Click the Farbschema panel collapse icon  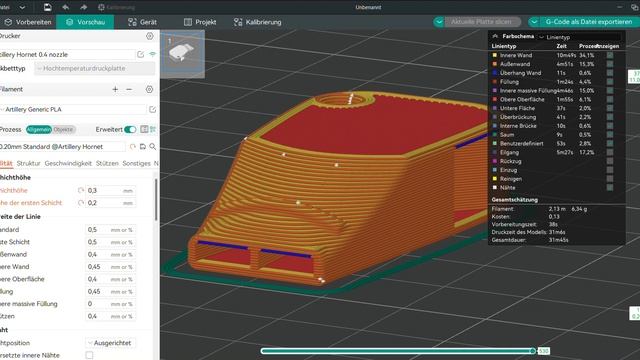(495, 36)
